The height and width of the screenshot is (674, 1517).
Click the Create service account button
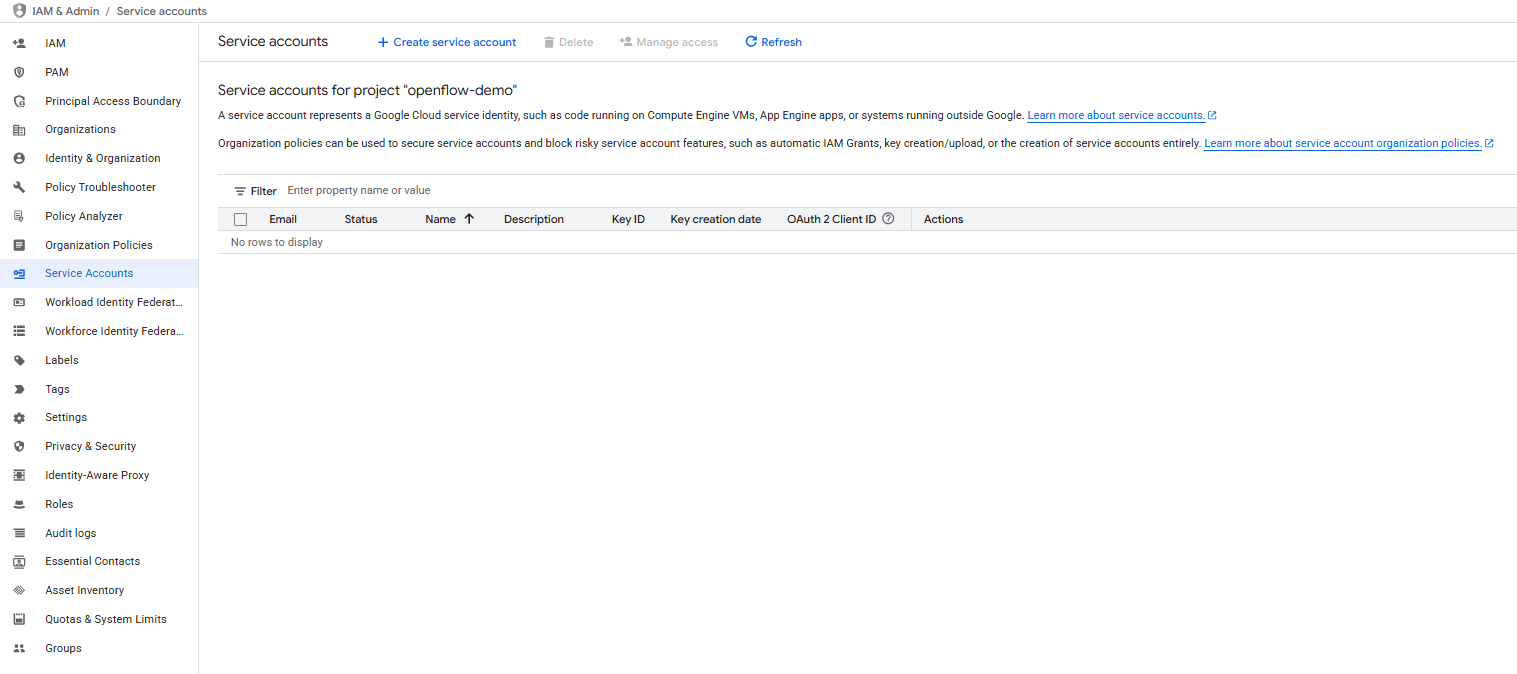tap(446, 41)
